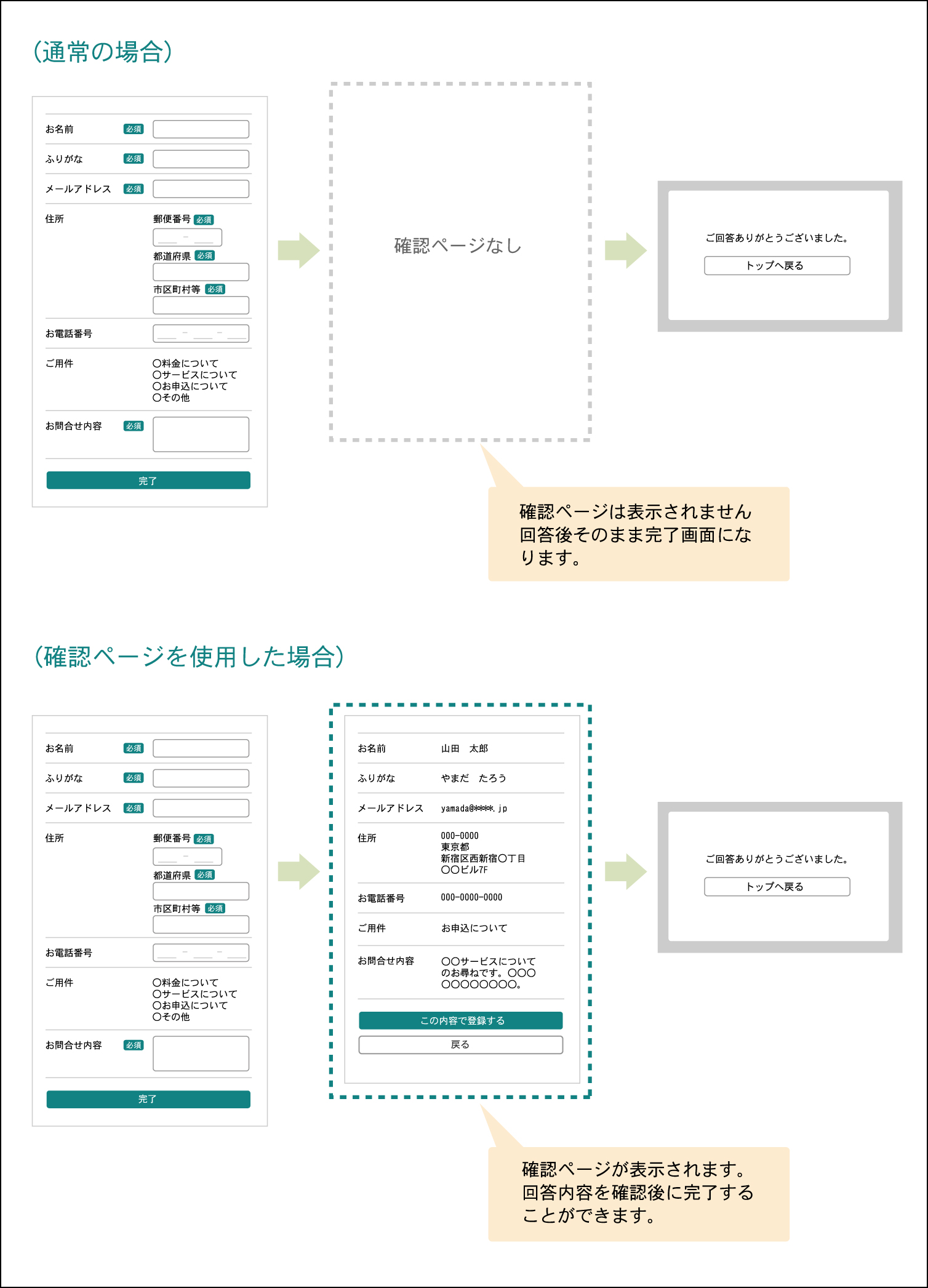Click the 完了 button in the 通常の場合 form
The image size is (928, 1288).
pyautogui.click(x=148, y=481)
